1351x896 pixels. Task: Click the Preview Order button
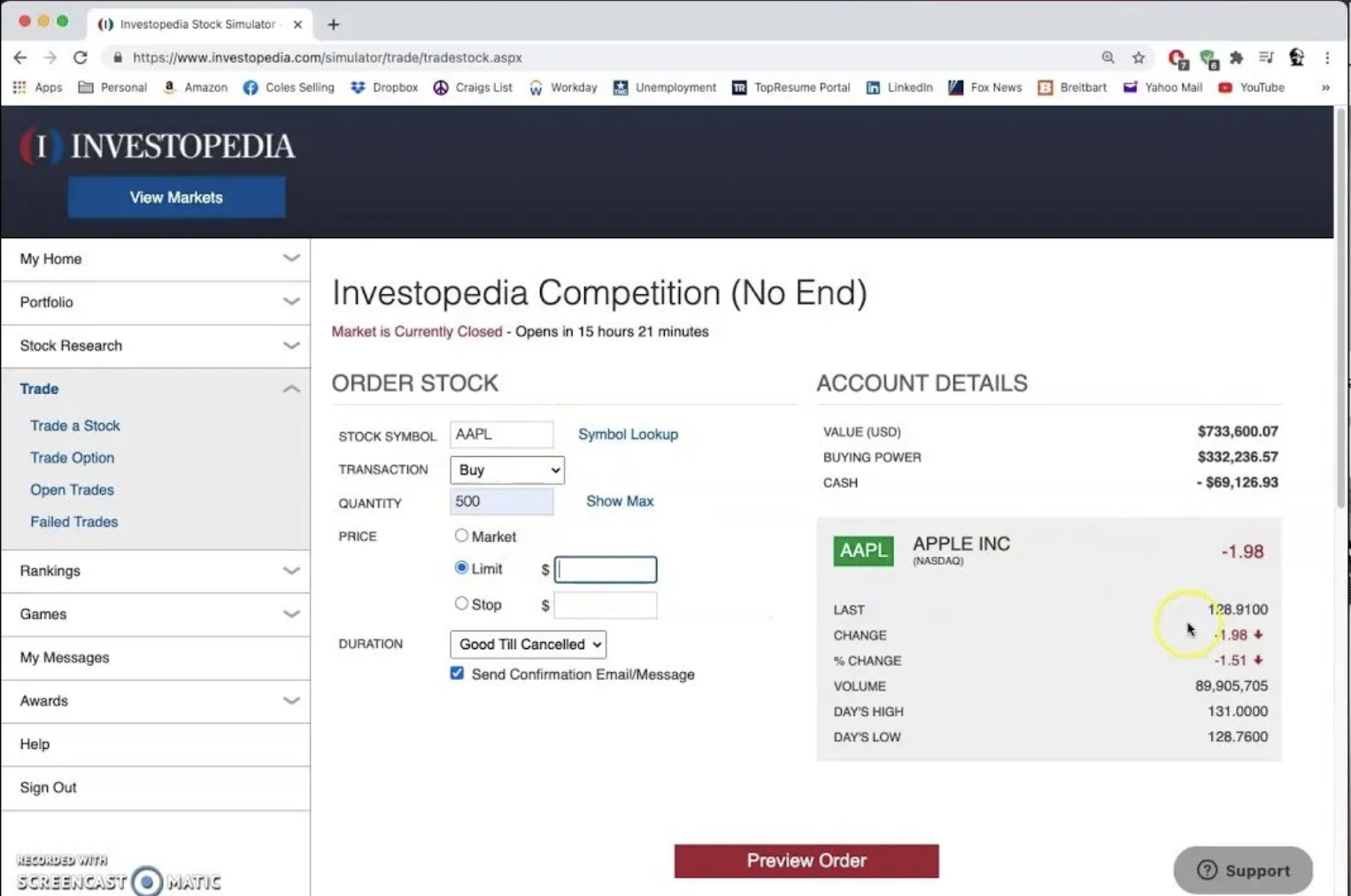click(x=807, y=861)
